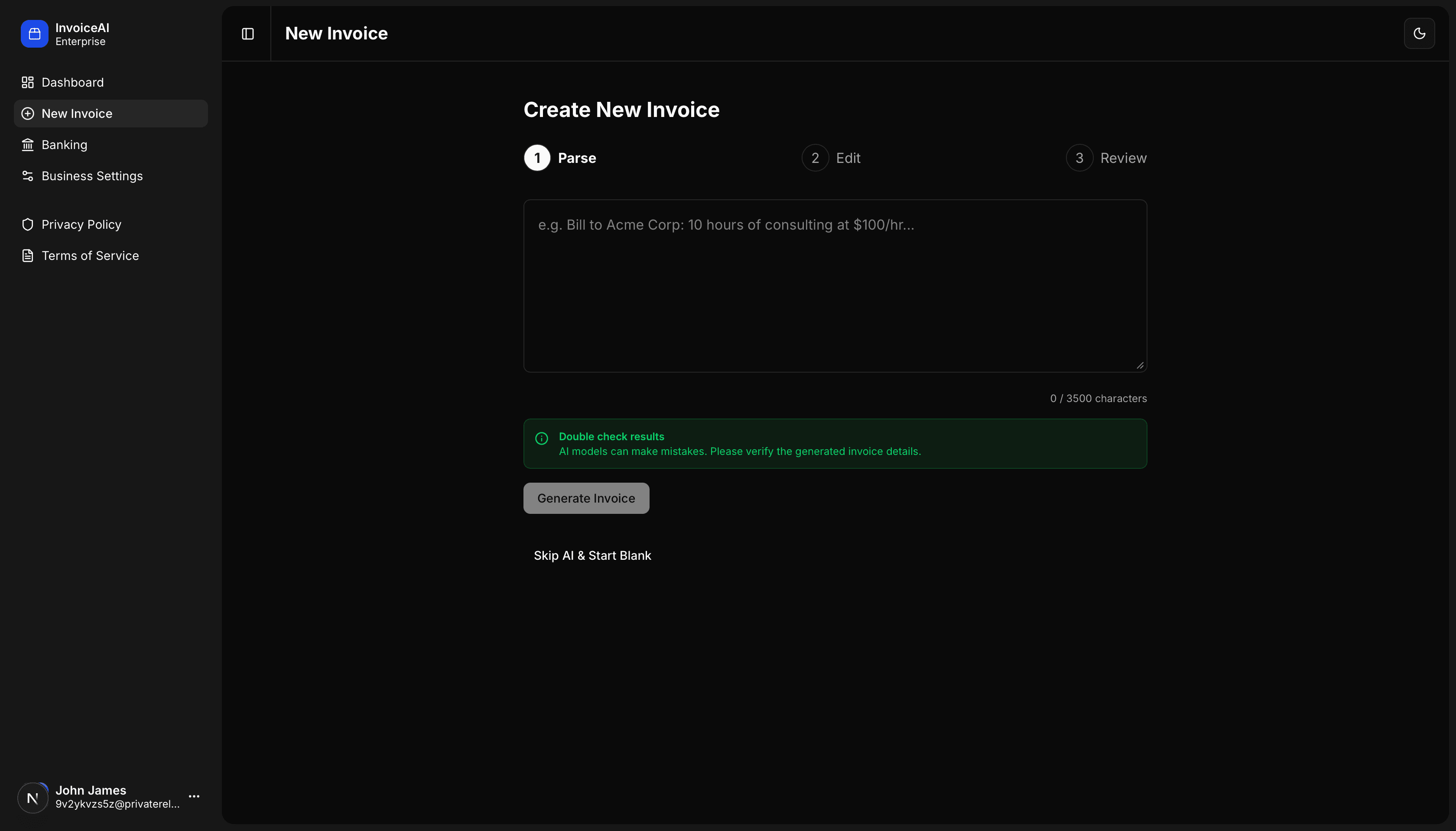
Task: Click the shield icon beside Privacy Policy
Action: [x=27, y=224]
